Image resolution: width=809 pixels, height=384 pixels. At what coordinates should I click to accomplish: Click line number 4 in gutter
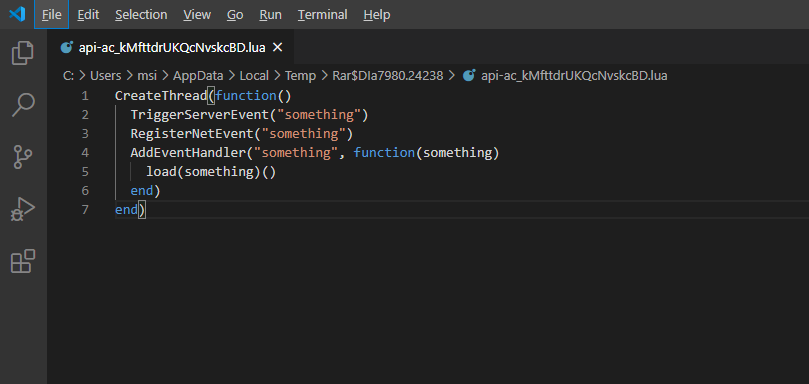pyautogui.click(x=85, y=153)
